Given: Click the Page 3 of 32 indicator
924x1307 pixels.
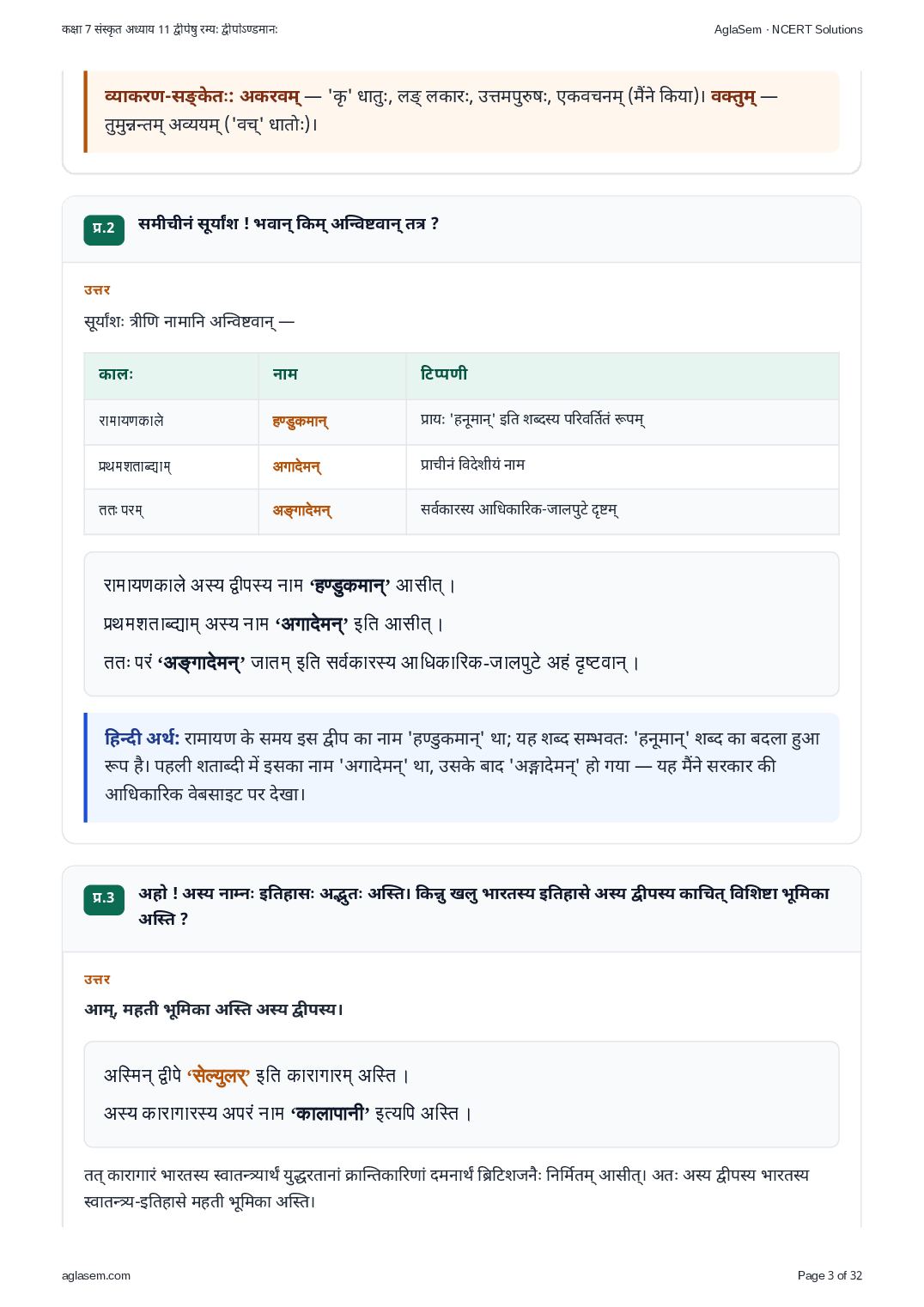Looking at the screenshot, I should (830, 1275).
